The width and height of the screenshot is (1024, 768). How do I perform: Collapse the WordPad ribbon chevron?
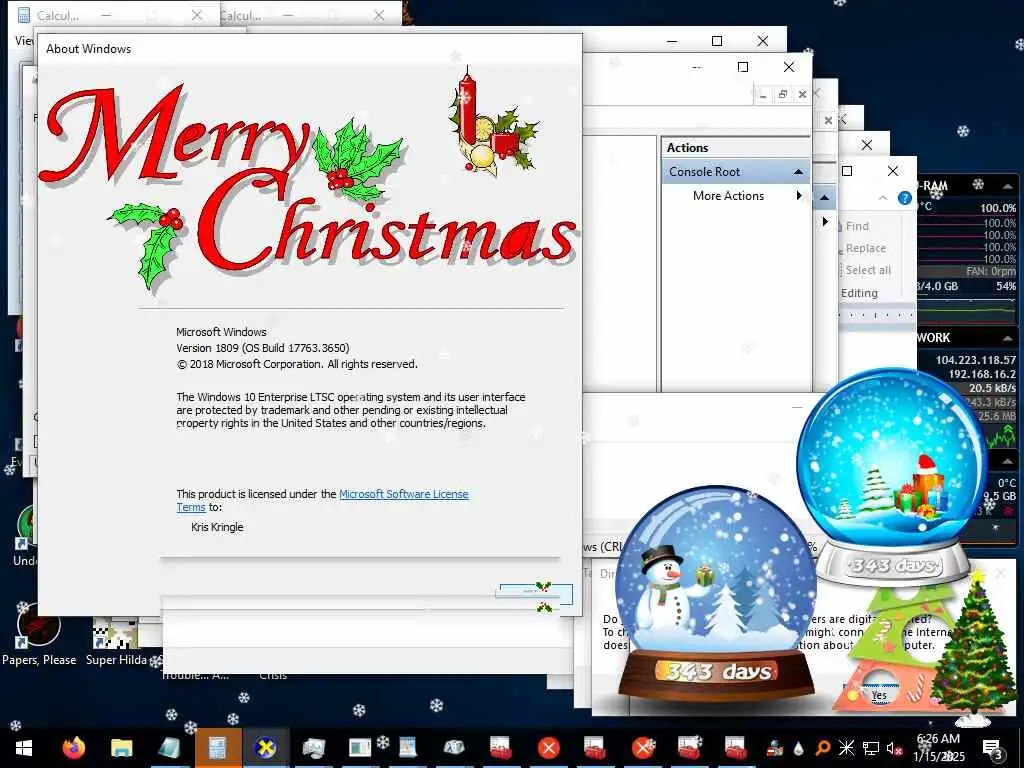click(x=883, y=198)
